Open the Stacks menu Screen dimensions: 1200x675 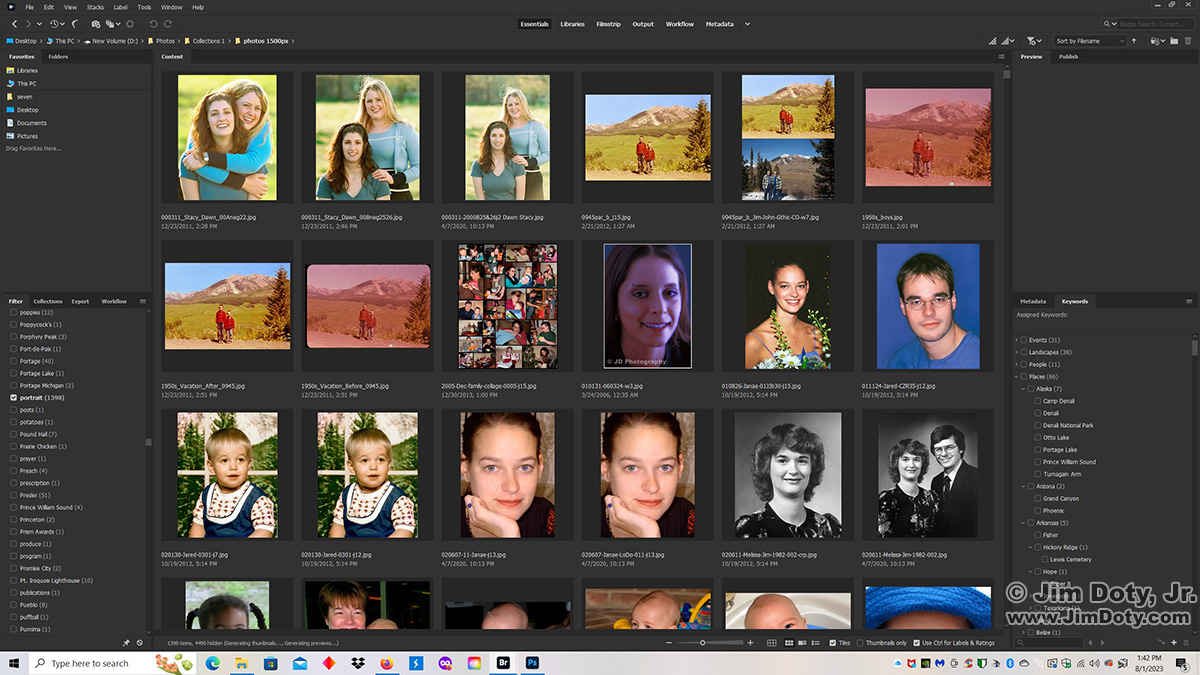coord(95,7)
